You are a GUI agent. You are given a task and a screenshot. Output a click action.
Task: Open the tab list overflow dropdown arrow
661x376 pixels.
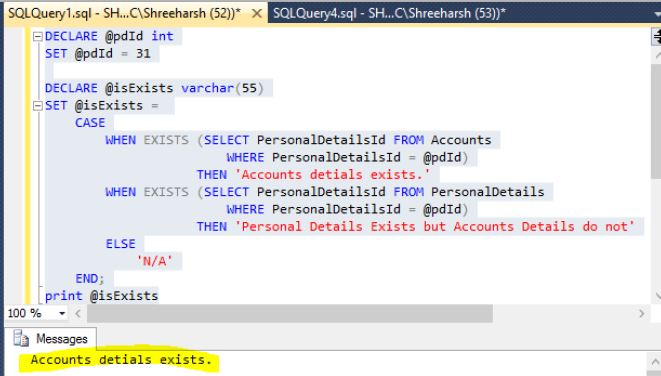pos(657,14)
